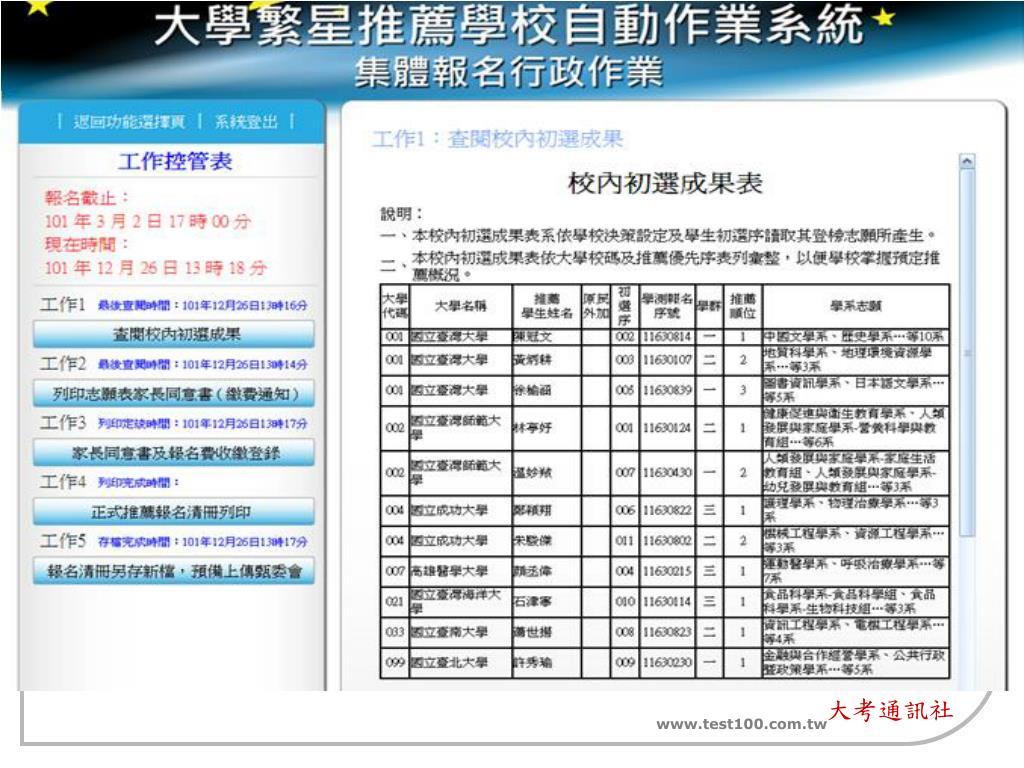Viewport: 1024px width, 768px height.
Task: Click the 初選序 column header
Action: pos(624,306)
